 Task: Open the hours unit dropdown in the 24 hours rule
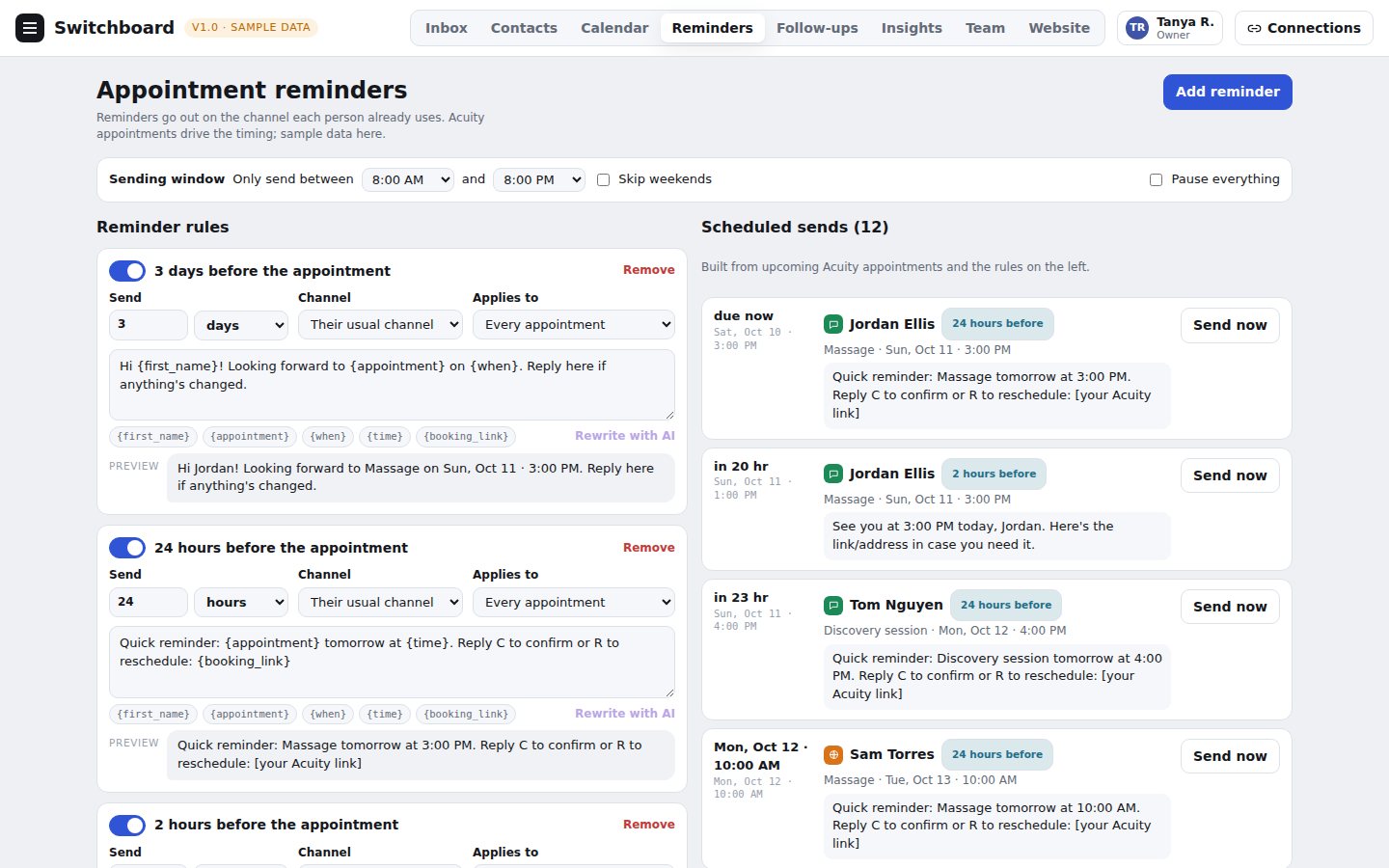pos(241,602)
